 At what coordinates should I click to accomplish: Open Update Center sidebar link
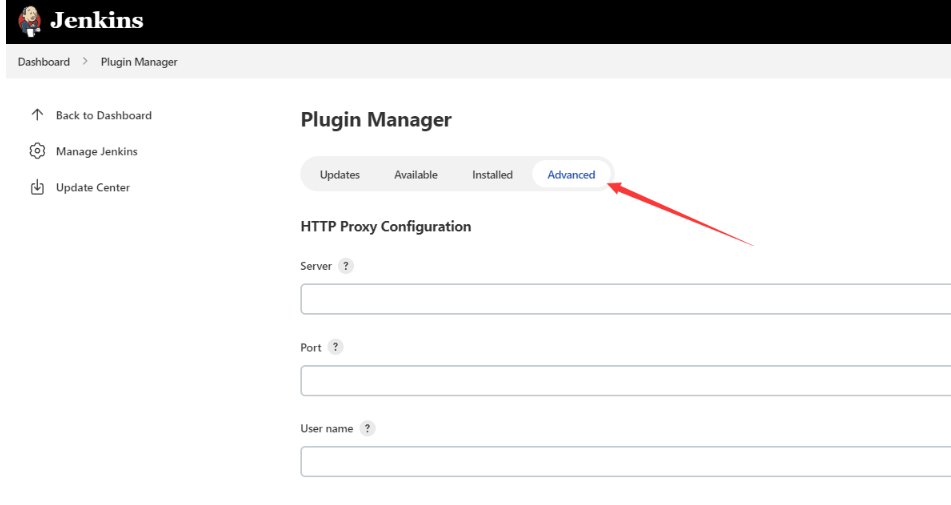coord(93,187)
